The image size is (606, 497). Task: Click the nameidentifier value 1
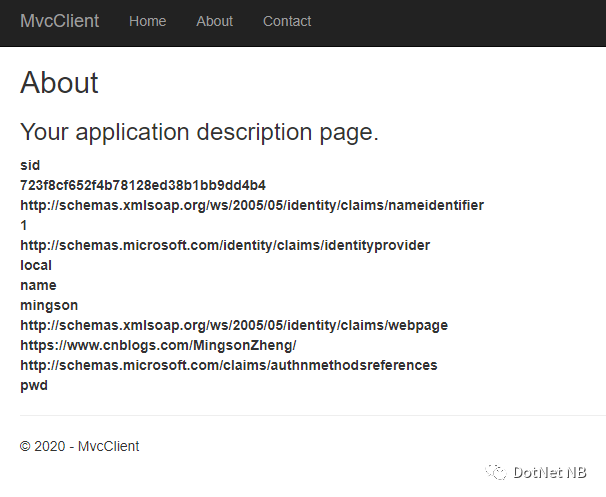click(x=24, y=225)
